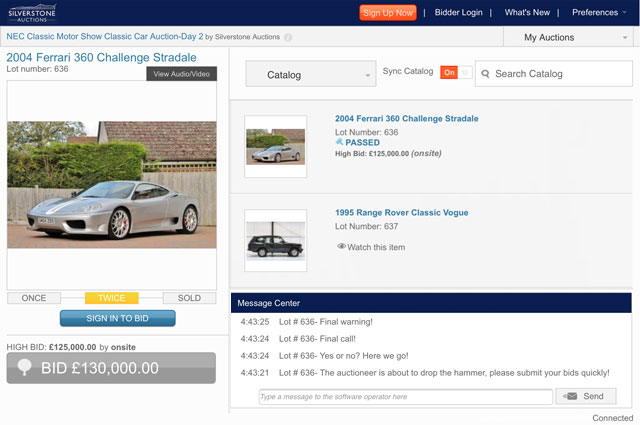This screenshot has width=640, height=425.
Task: Click the Range Rover thumbnail in catalog
Action: point(276,240)
